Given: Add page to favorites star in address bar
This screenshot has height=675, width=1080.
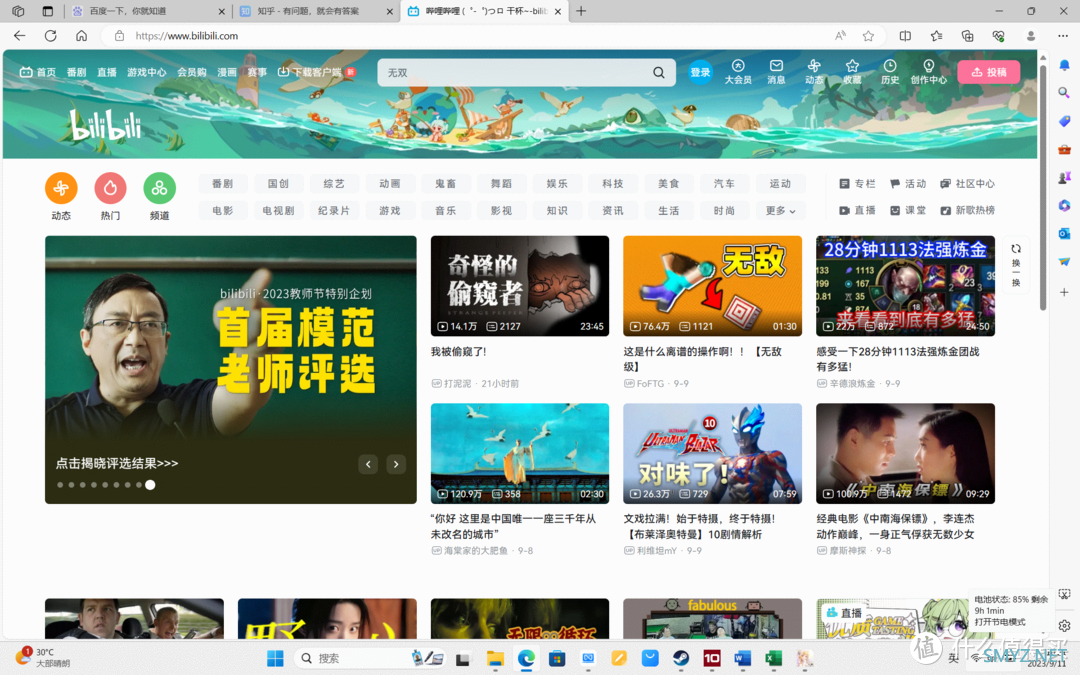Looking at the screenshot, I should tap(868, 36).
